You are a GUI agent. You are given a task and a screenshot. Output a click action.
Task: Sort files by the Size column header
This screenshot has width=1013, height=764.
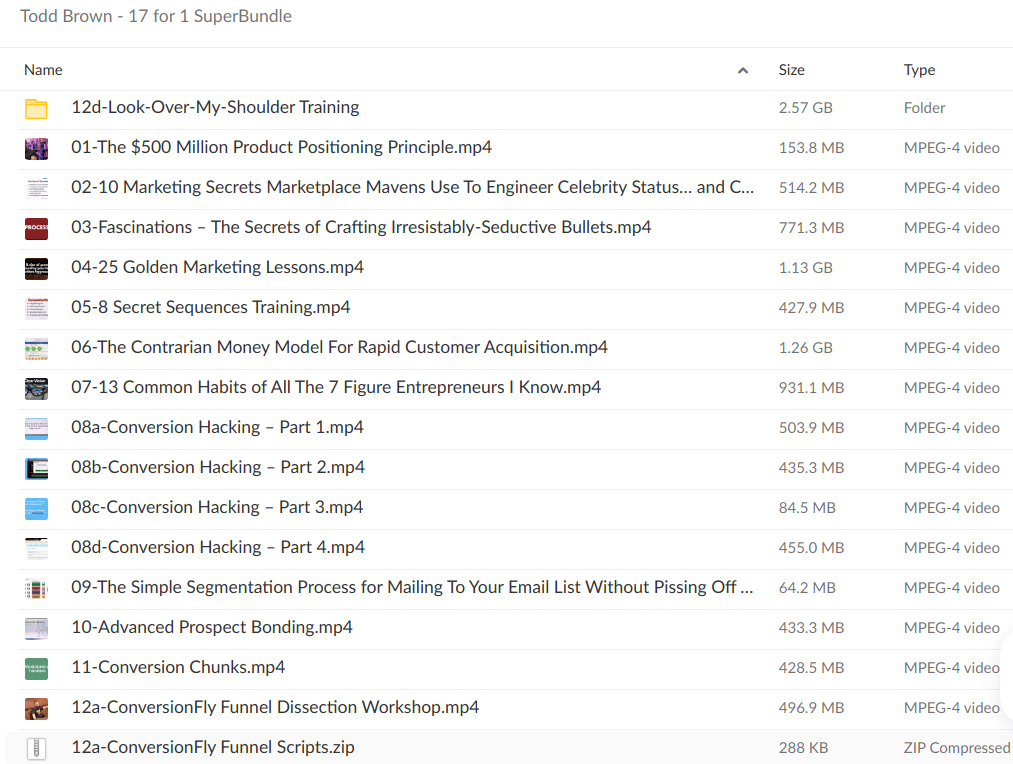791,70
